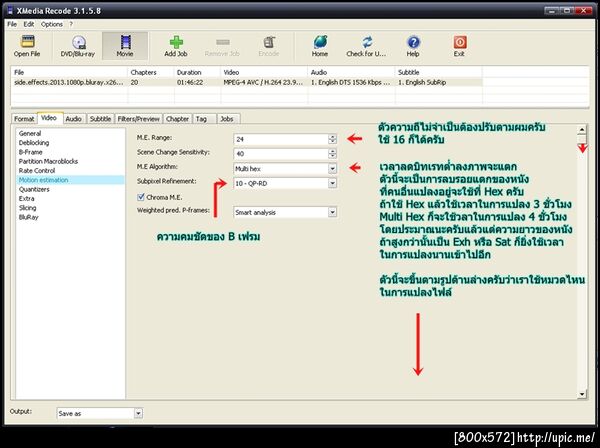The width and height of the screenshot is (600, 448).
Task: Expand the Weighted pred. P-frames dropdown
Action: [332, 212]
